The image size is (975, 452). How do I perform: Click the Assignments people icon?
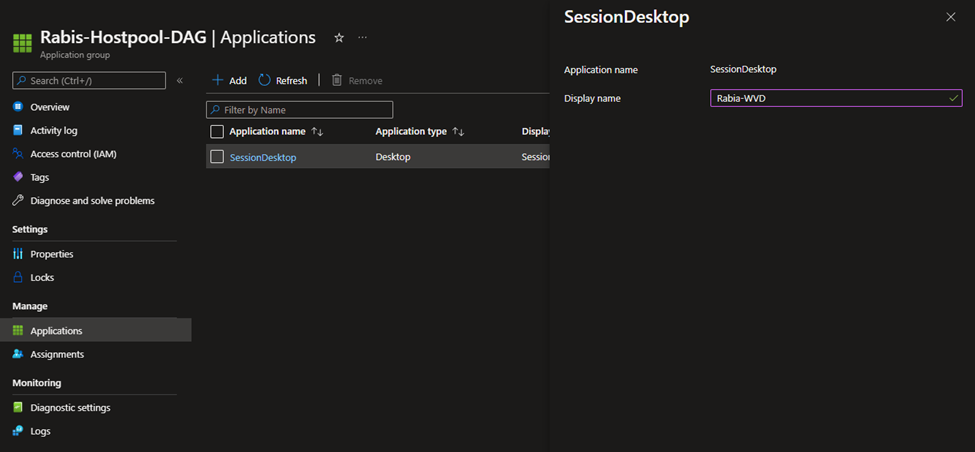[18, 354]
